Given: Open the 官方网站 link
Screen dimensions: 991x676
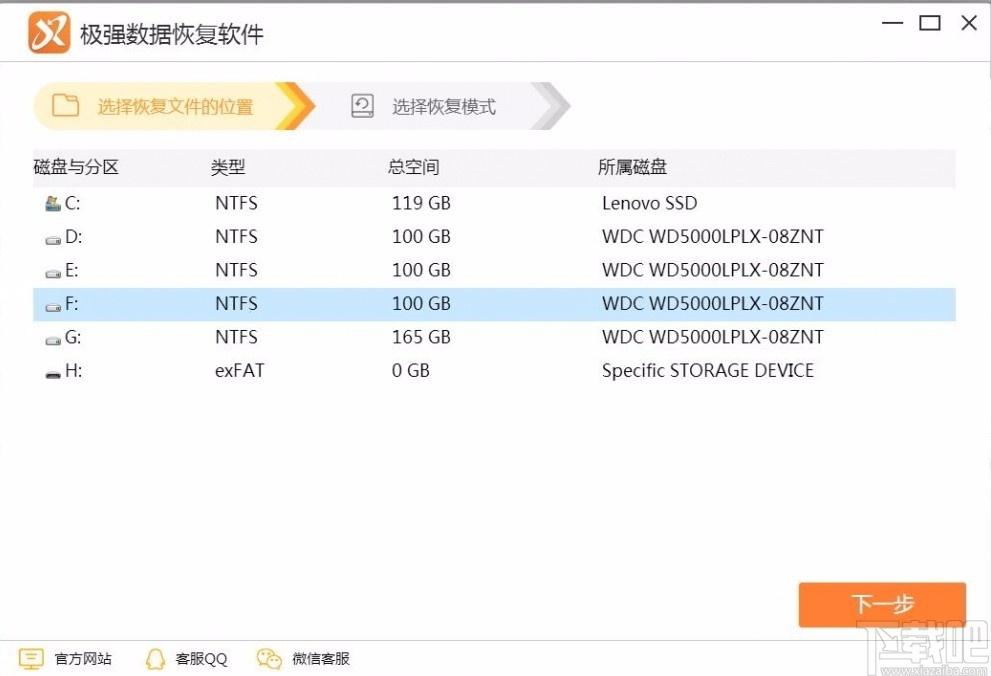Looking at the screenshot, I should tap(83, 658).
